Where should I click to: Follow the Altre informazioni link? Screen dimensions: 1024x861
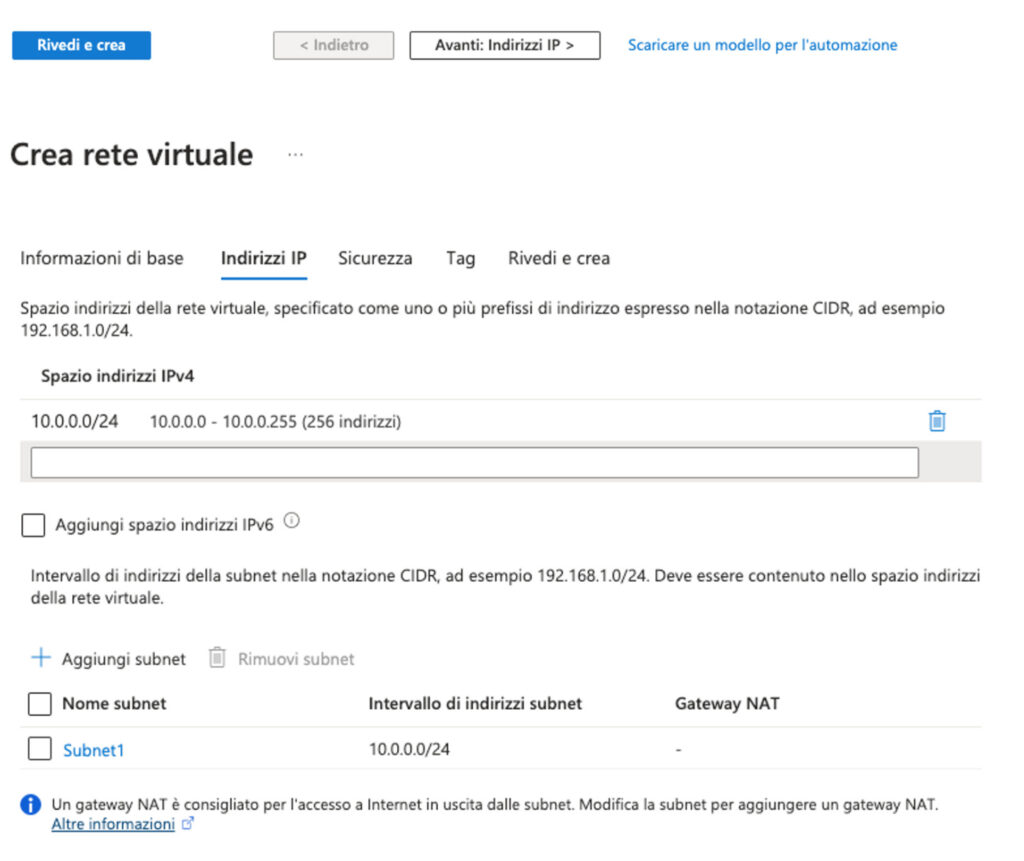click(x=113, y=825)
